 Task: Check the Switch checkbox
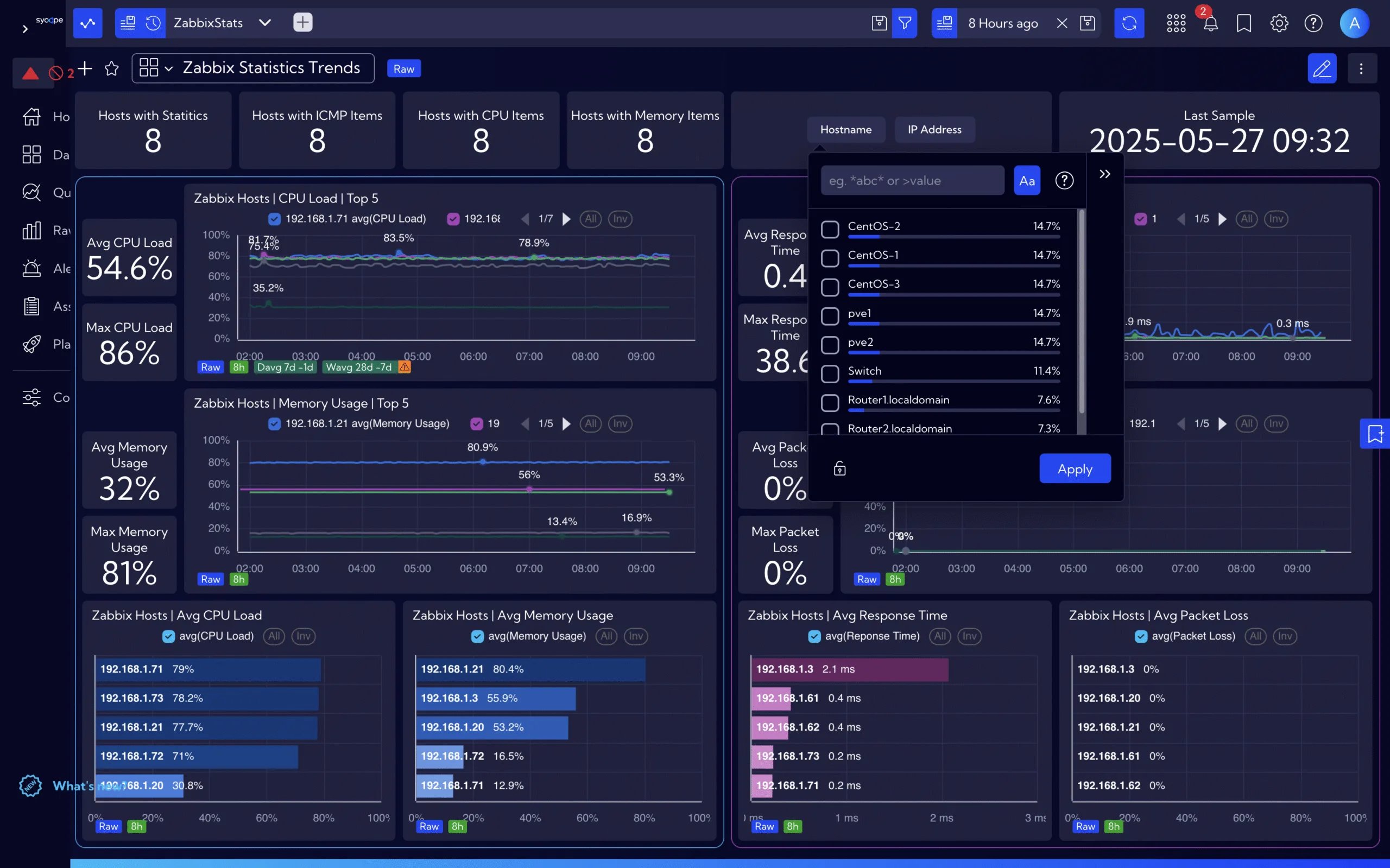pyautogui.click(x=830, y=373)
